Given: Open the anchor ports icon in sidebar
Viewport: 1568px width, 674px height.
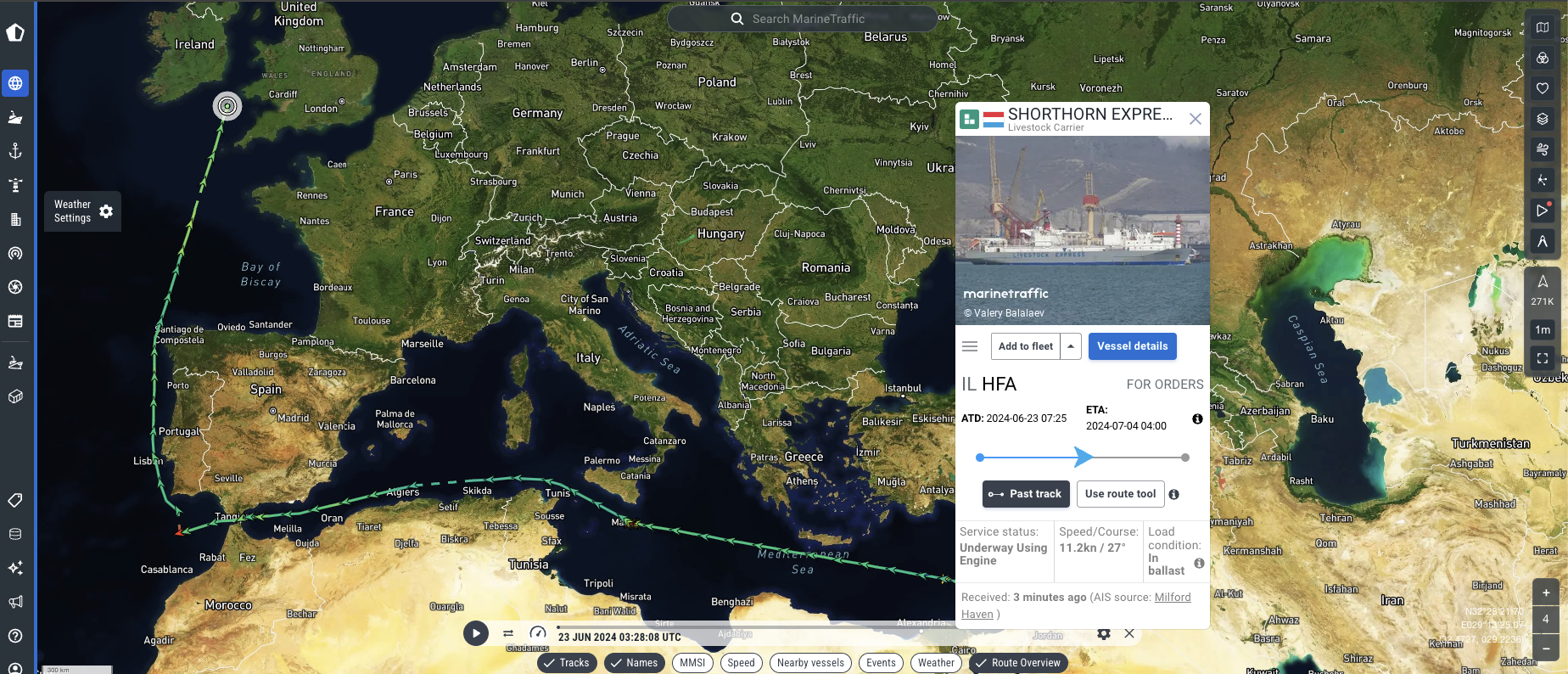Looking at the screenshot, I should [15, 151].
